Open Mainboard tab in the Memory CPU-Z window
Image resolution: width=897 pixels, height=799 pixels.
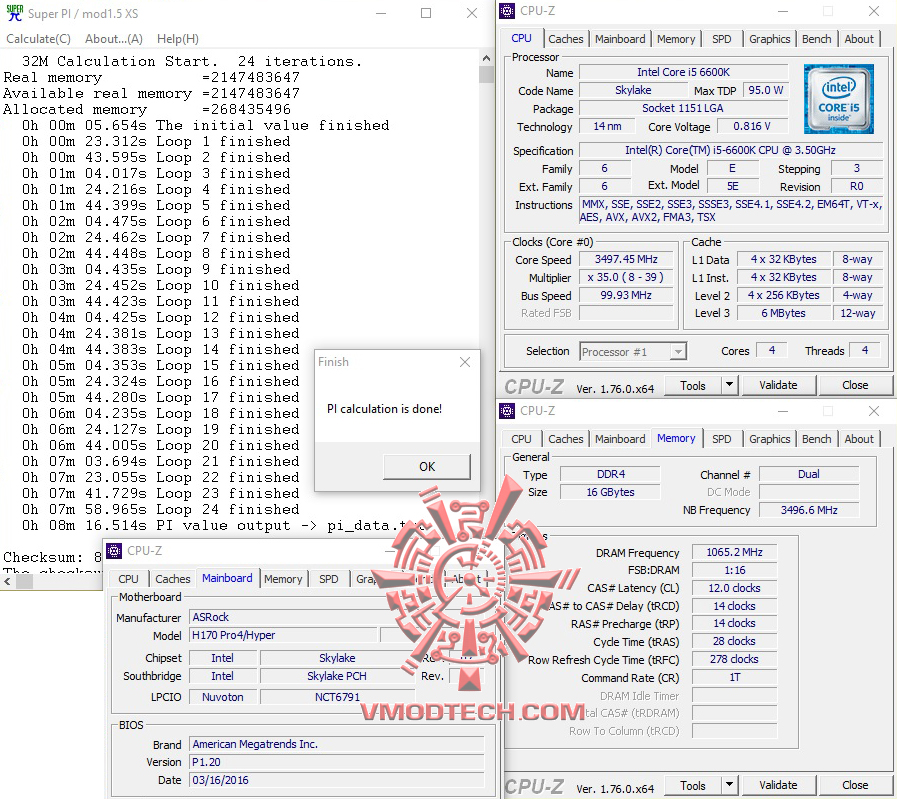coord(620,439)
